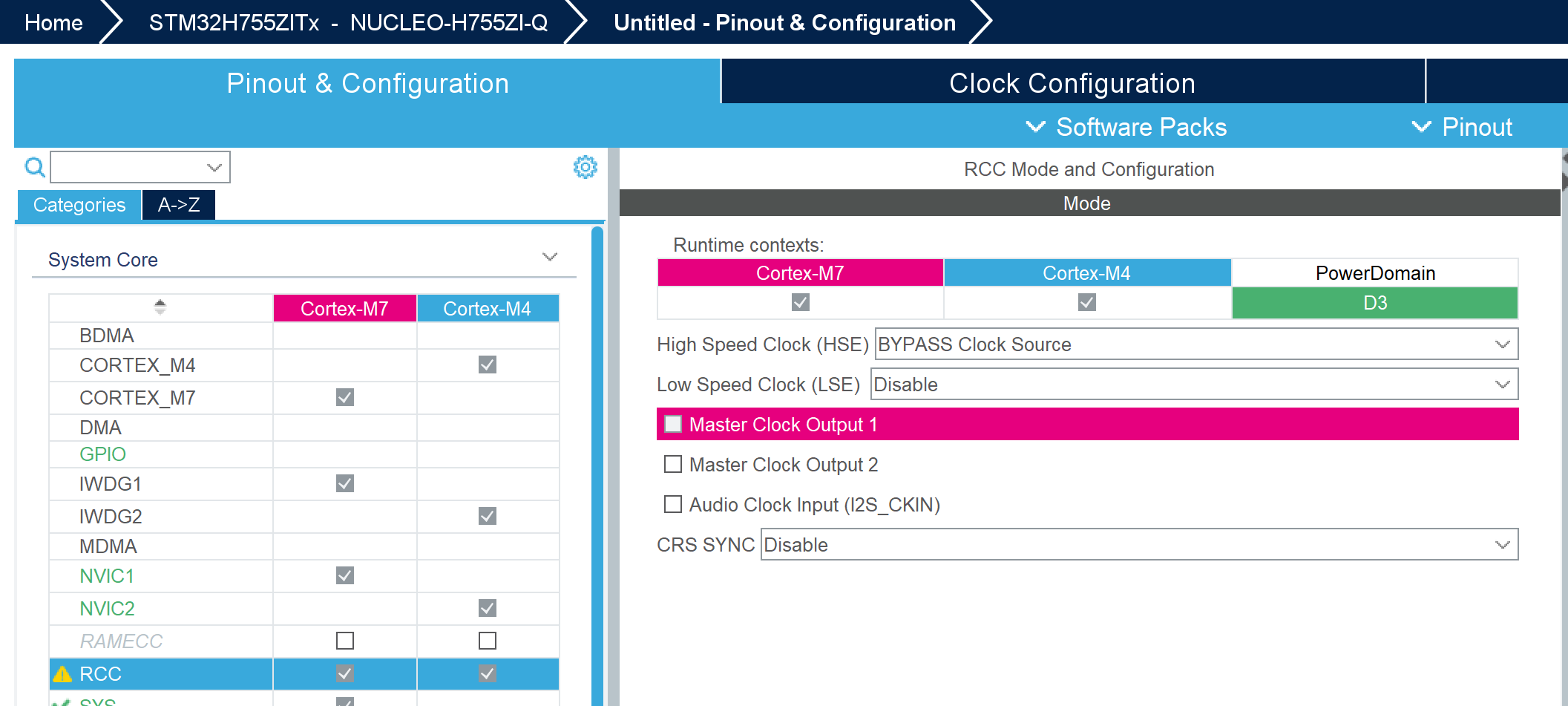Screen dimensions: 1568x706
Task: Click the search magnifier icon
Action: coord(34,168)
